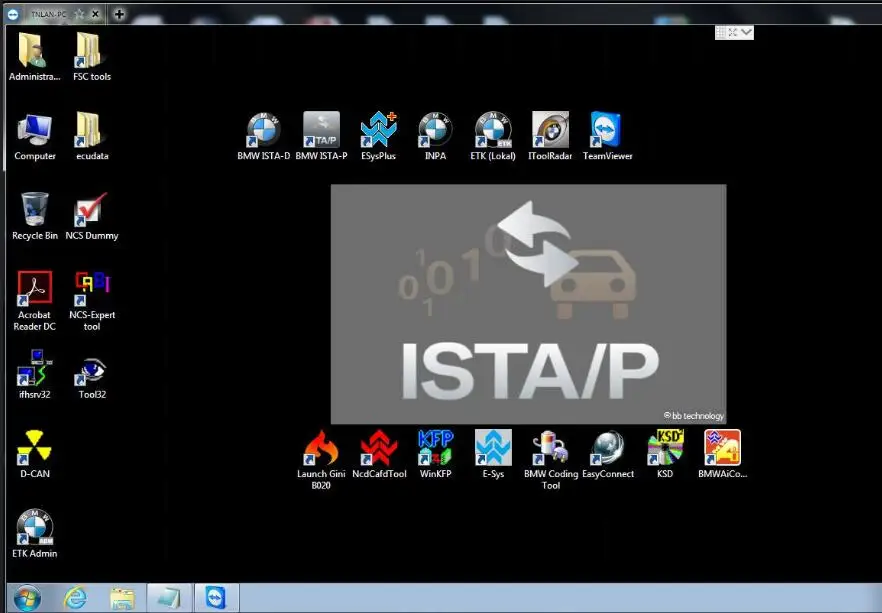Expand the remote toolbar chevron dropdown
The image size is (882, 613).
click(746, 32)
